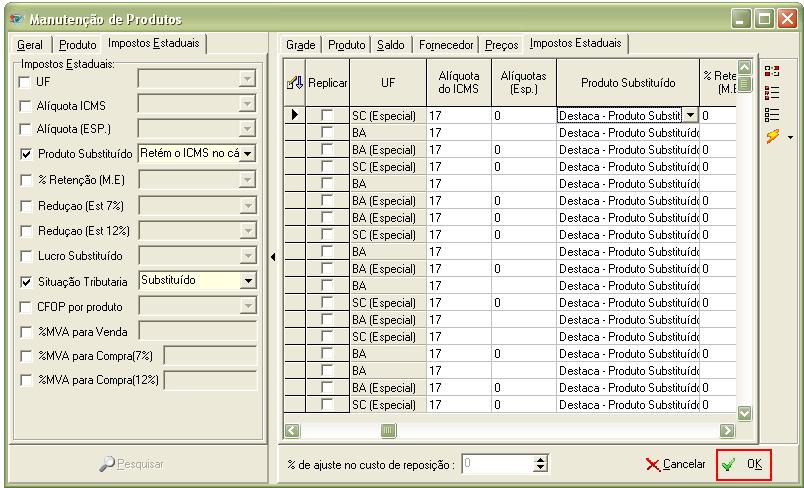Enable the UF filter checkbox
The height and width of the screenshot is (488, 804).
tap(24, 82)
